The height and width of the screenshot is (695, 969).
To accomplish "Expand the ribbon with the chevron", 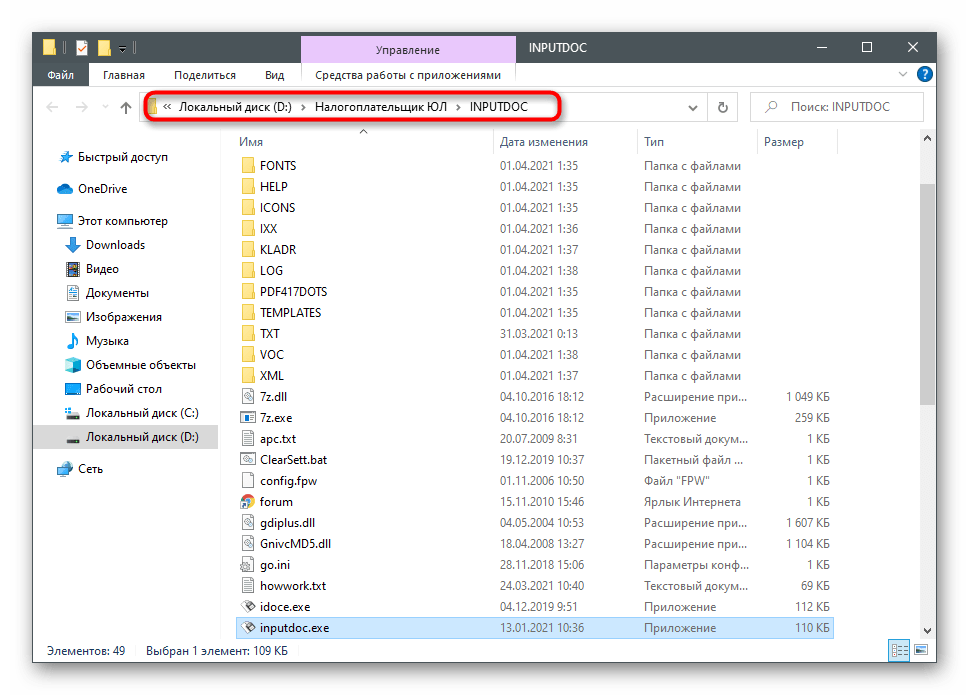I will (x=903, y=74).
